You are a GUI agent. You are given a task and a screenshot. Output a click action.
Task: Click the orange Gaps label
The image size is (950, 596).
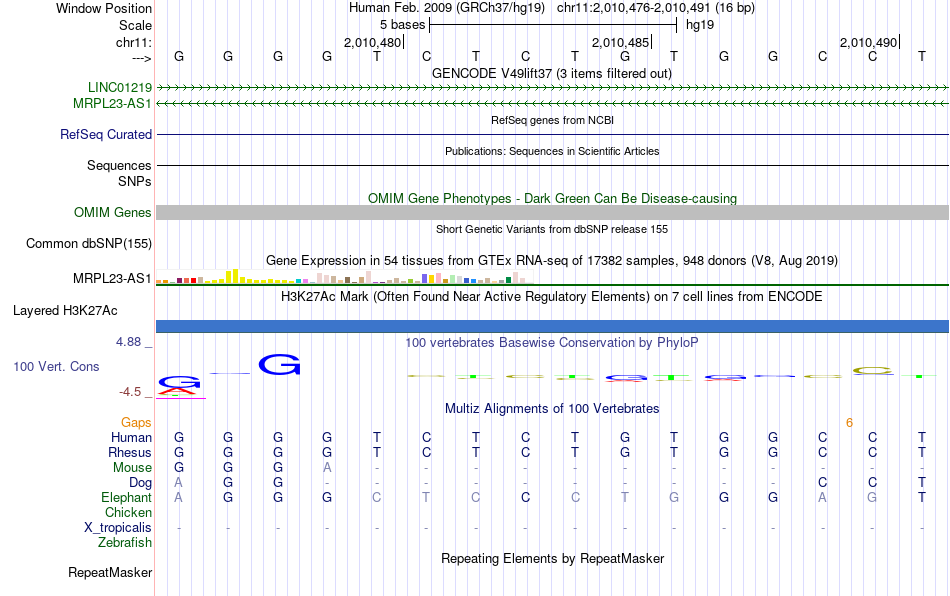[x=136, y=423]
